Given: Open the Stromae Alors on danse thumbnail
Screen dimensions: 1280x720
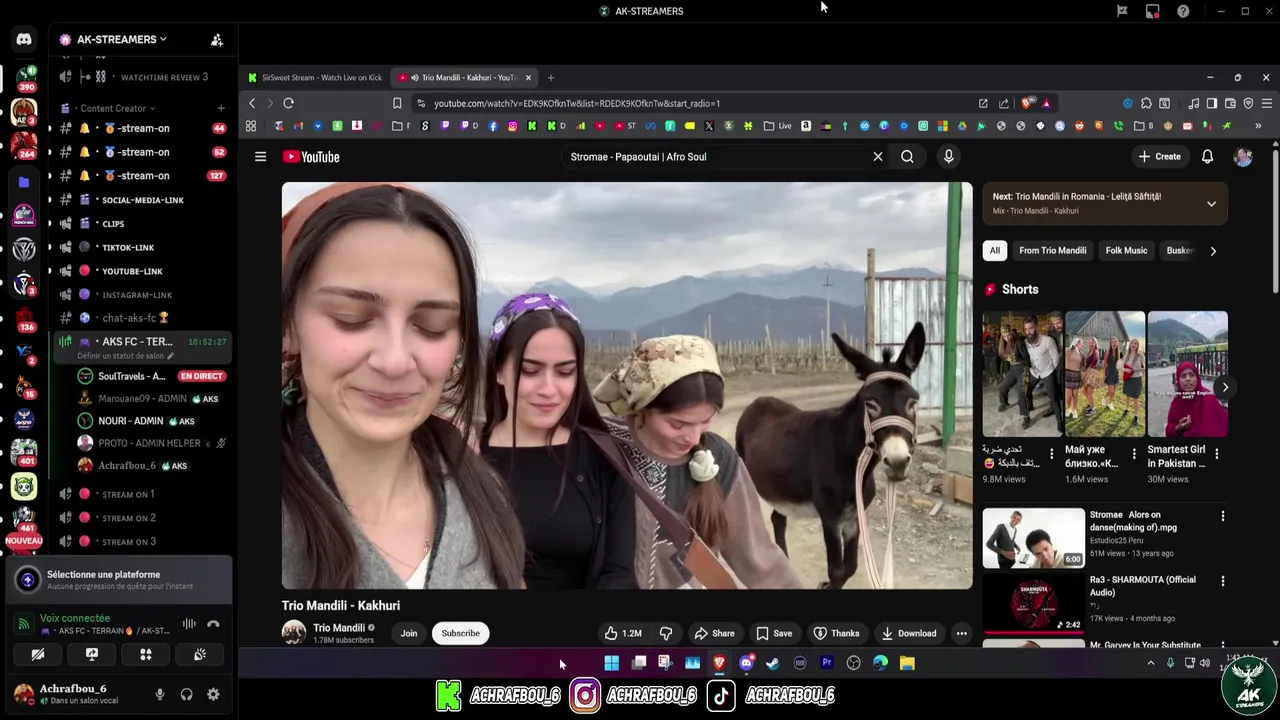Looking at the screenshot, I should pyautogui.click(x=1033, y=538).
